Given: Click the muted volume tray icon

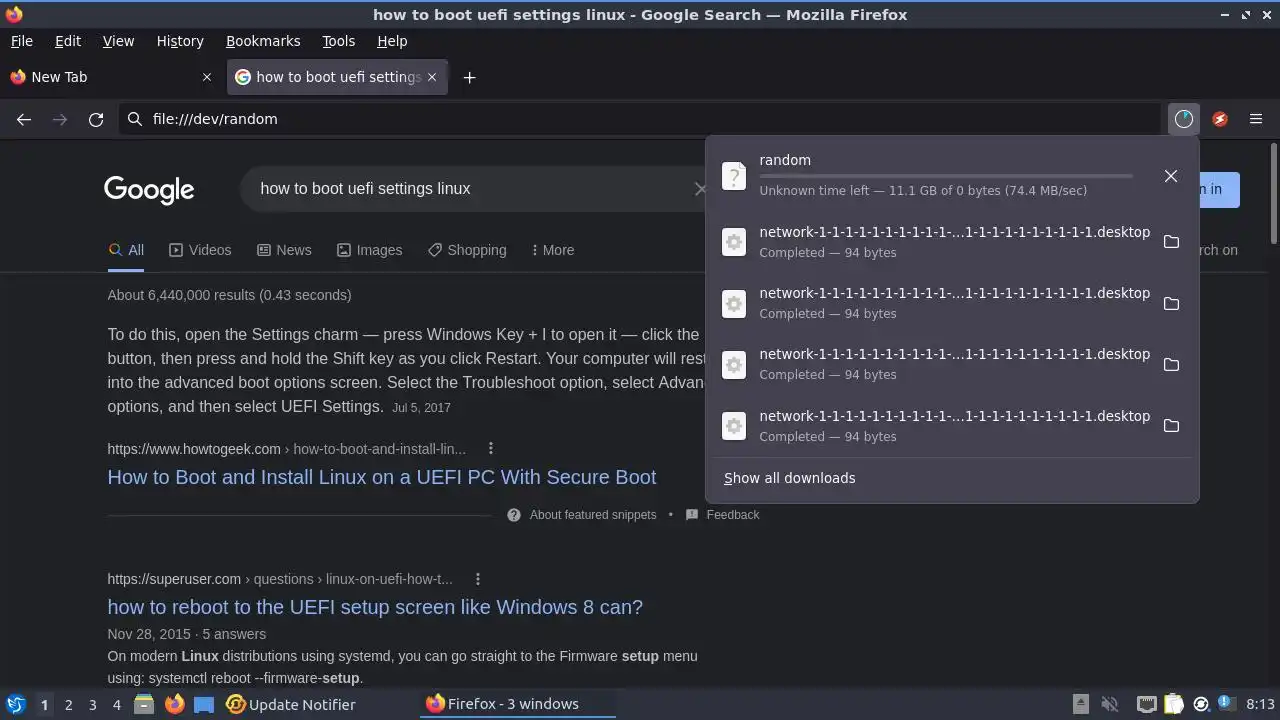Looking at the screenshot, I should (1109, 704).
